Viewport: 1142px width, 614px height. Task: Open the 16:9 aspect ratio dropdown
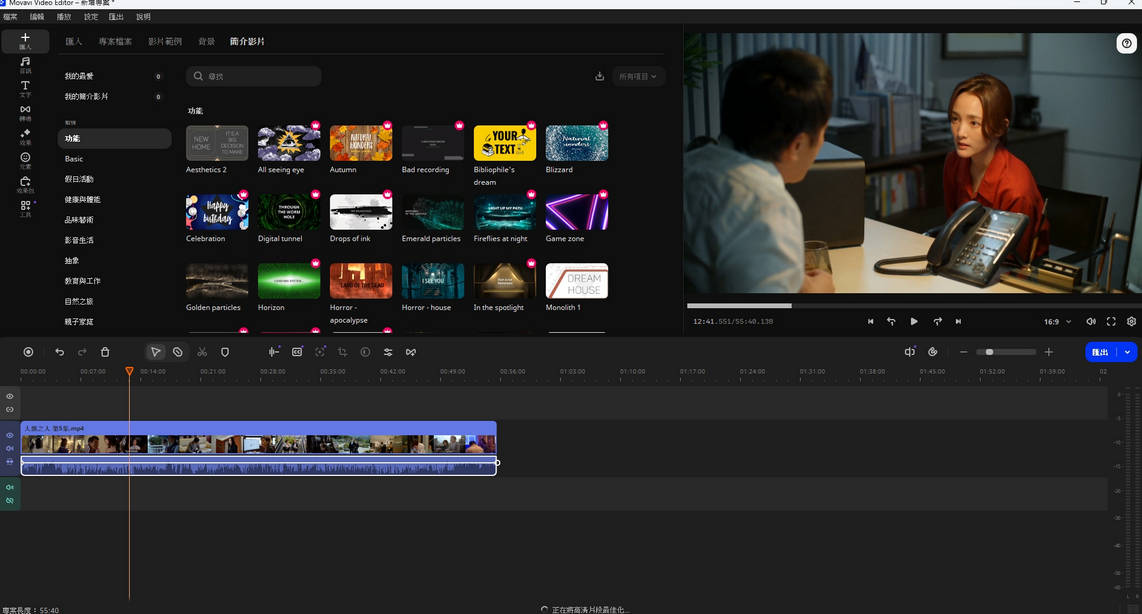[1058, 321]
